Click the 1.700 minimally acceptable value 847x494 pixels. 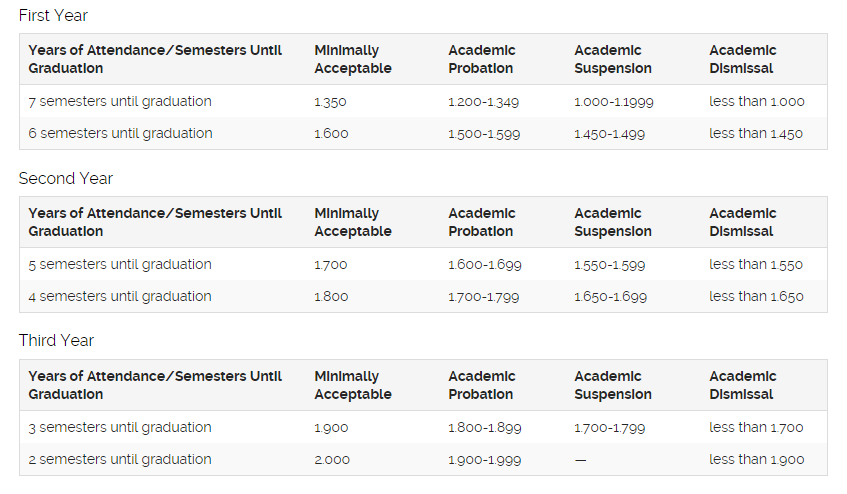[x=331, y=265]
